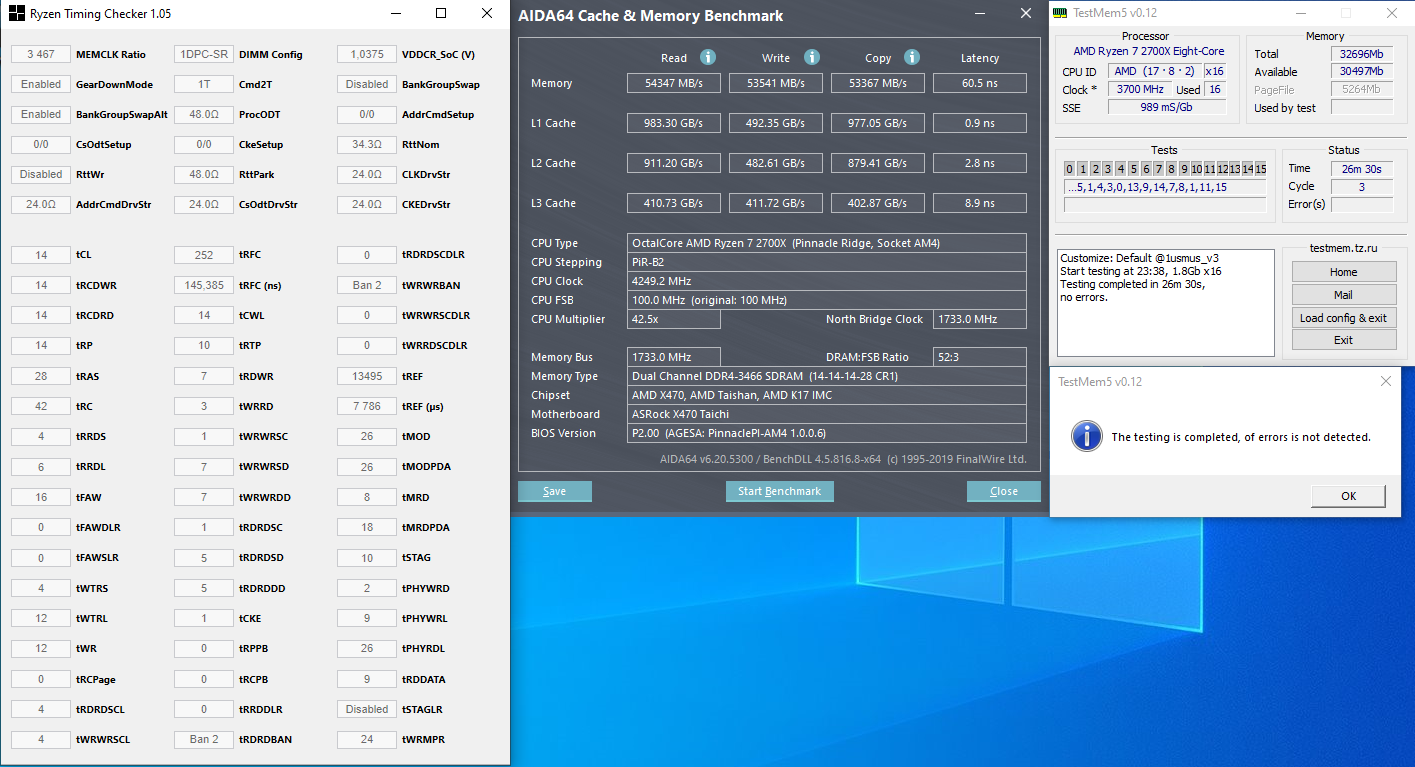This screenshot has height=767, width=1415.
Task: Select the tRC value 42 field
Action: point(41,406)
